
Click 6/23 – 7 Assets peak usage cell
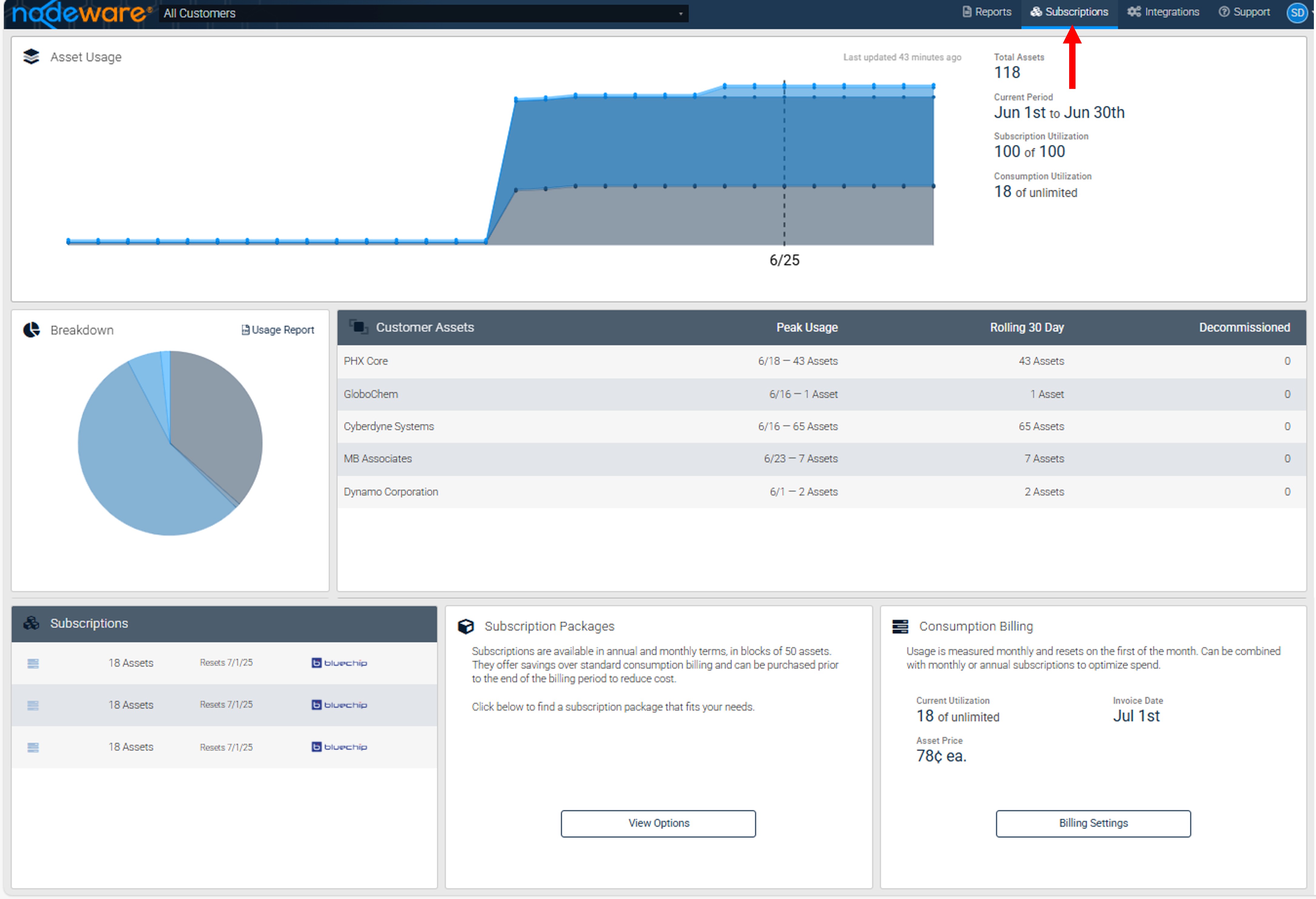click(x=801, y=459)
